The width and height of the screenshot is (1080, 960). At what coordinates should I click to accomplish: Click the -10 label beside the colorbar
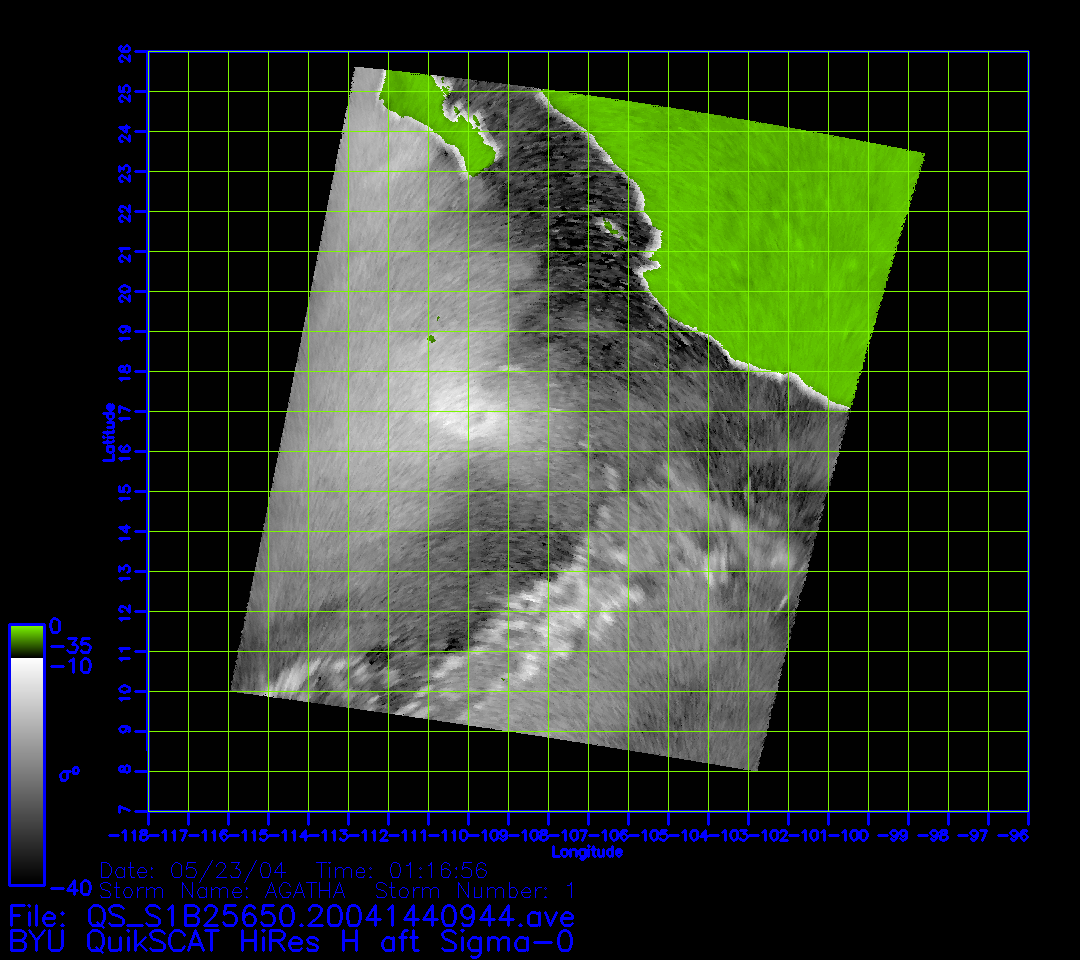[70, 666]
